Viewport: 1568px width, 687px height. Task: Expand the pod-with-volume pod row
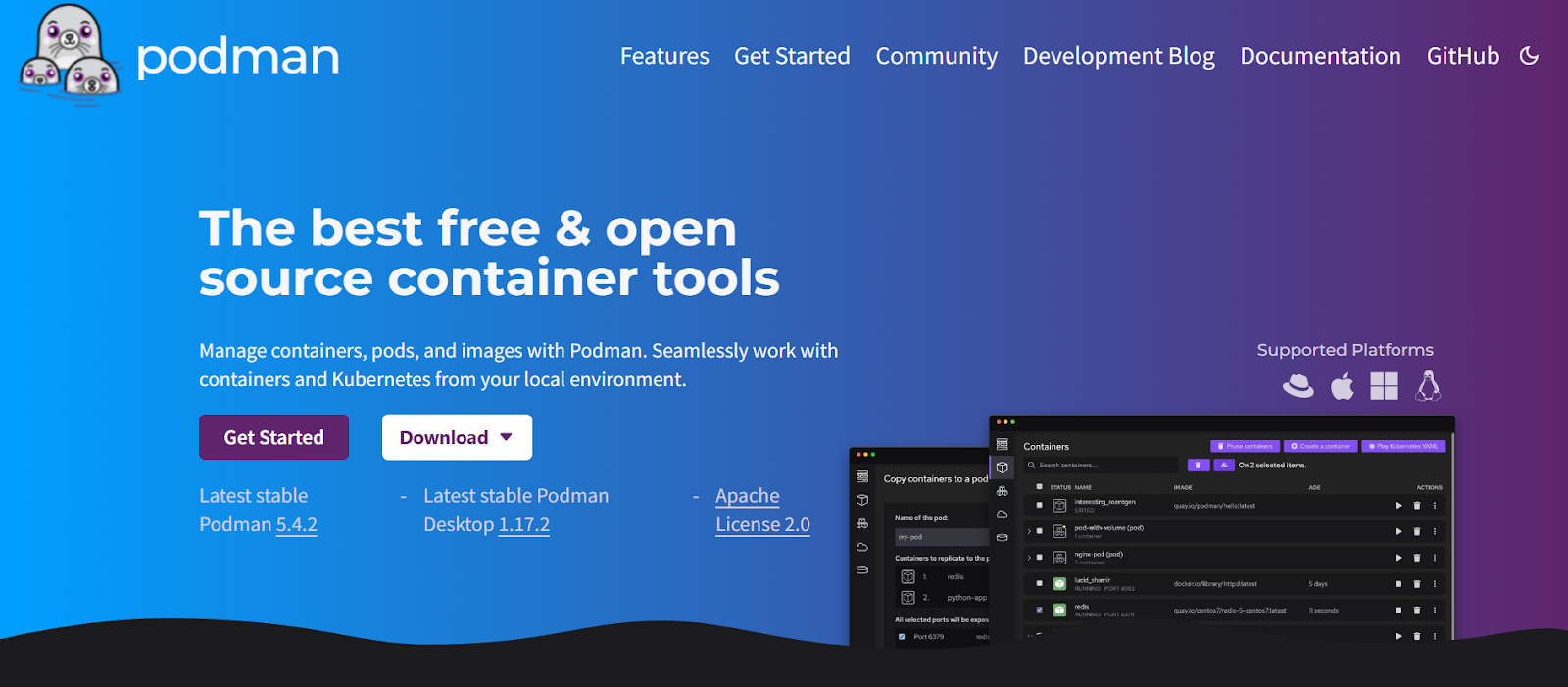(x=1029, y=531)
